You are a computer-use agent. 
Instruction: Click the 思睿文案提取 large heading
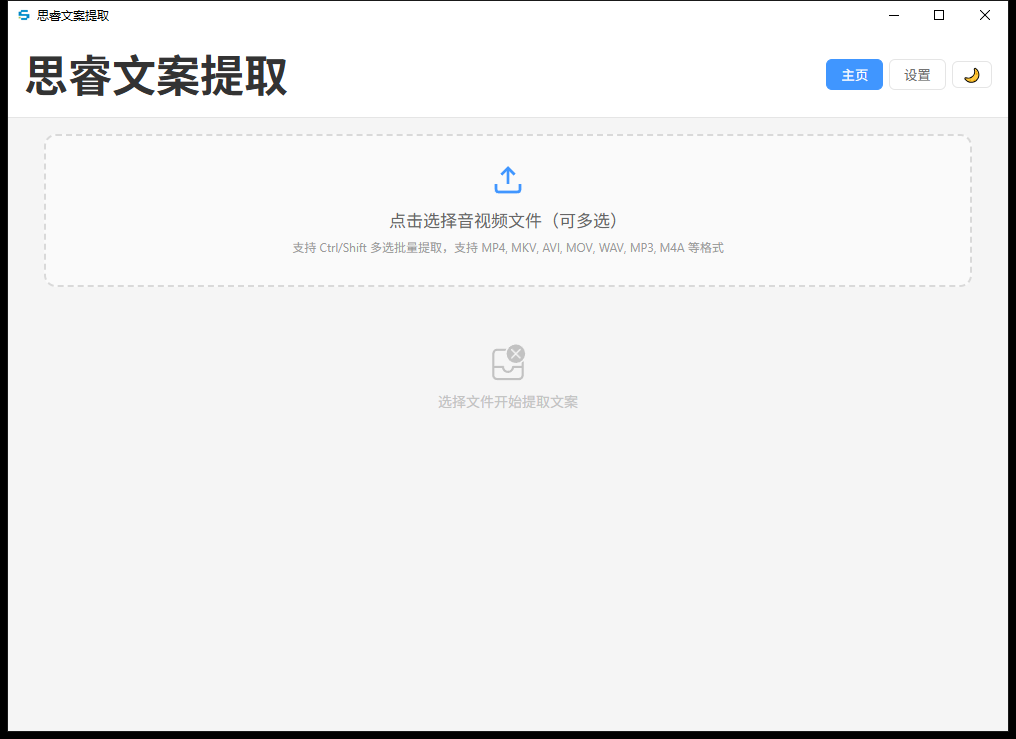point(156,76)
